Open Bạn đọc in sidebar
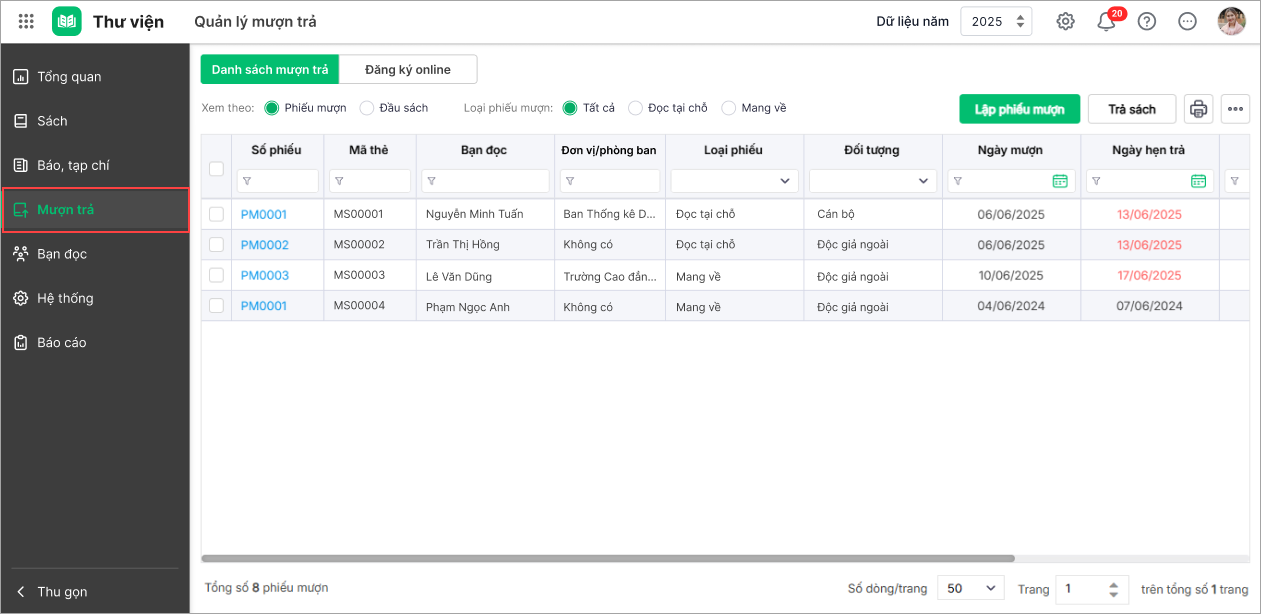1261x614 pixels. point(95,254)
